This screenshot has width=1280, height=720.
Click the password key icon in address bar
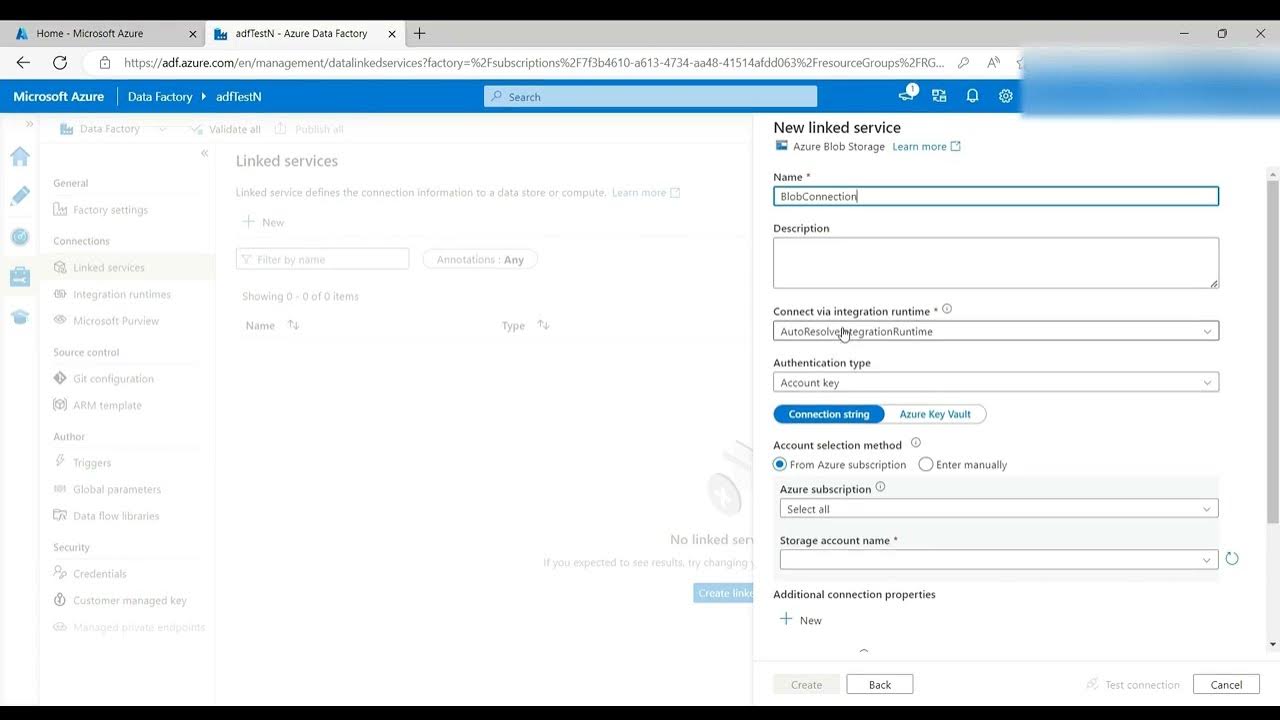[x=963, y=62]
